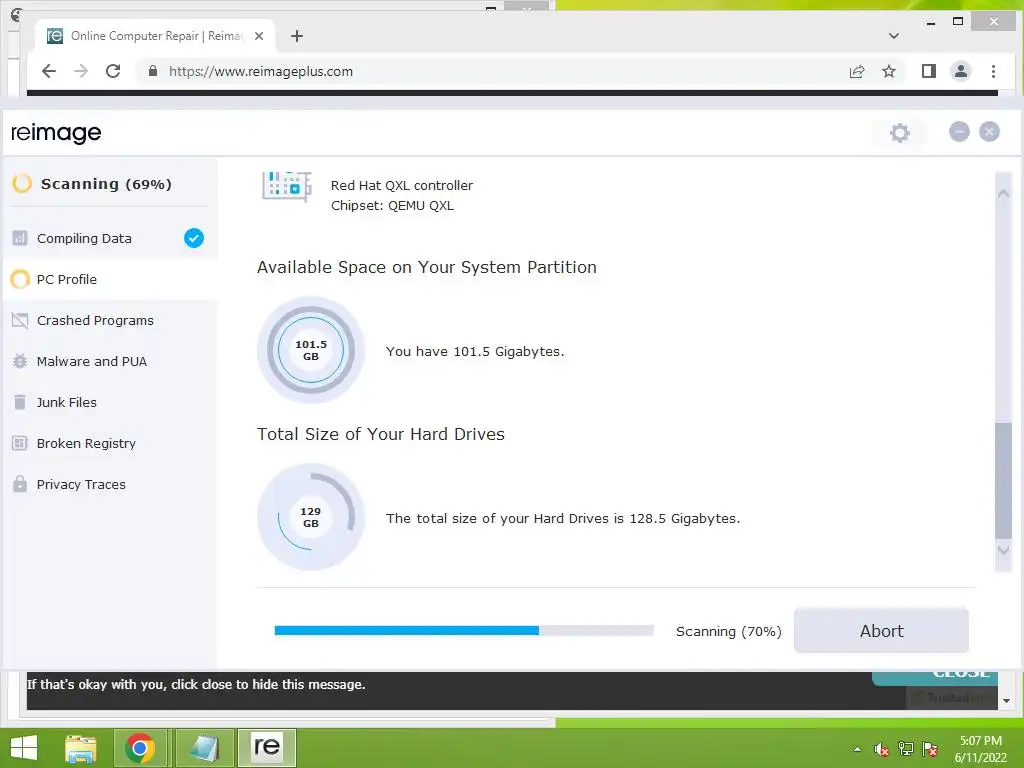Open Windows Start menu

point(24,748)
